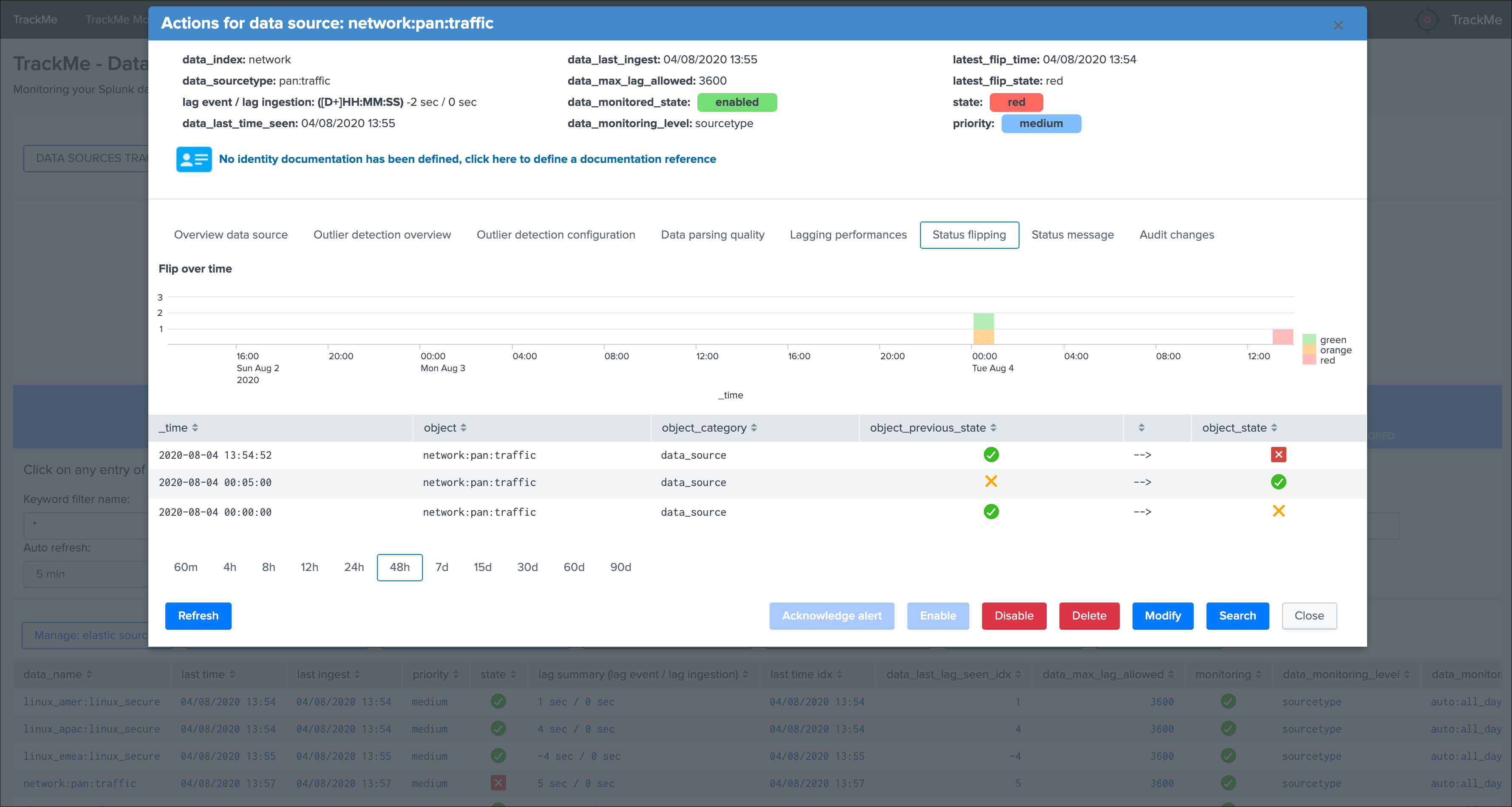Image resolution: width=1512 pixels, height=807 pixels.
Task: Select the 7d time range
Action: point(442,567)
